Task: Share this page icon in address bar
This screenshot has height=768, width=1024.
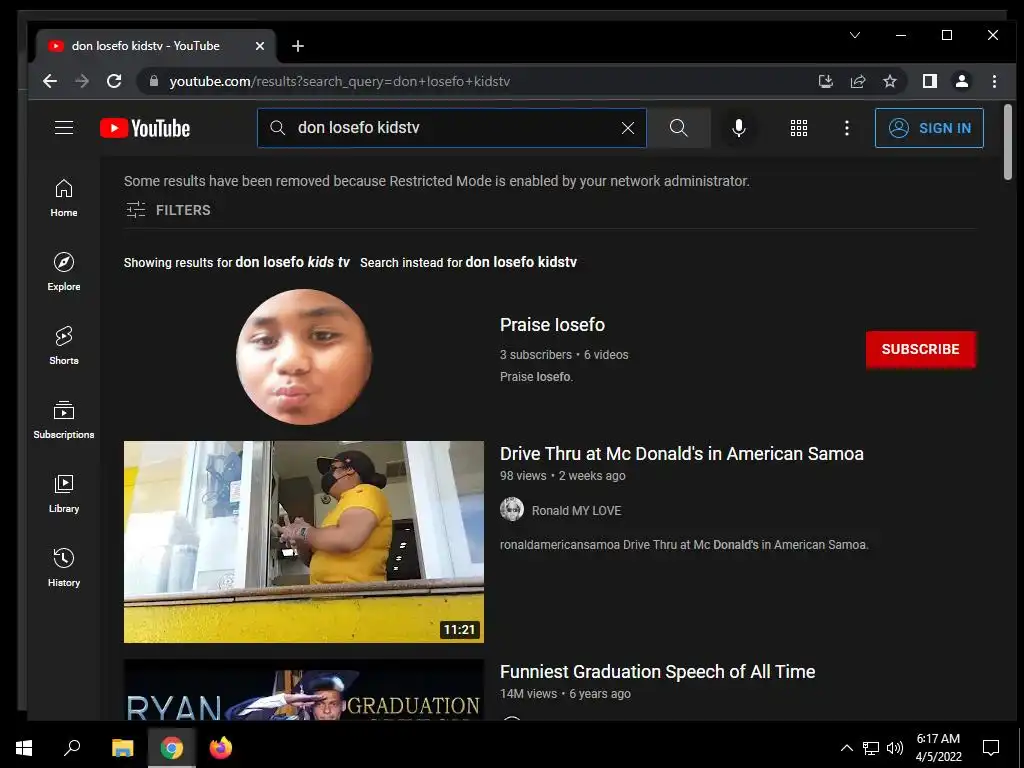Action: 857,81
